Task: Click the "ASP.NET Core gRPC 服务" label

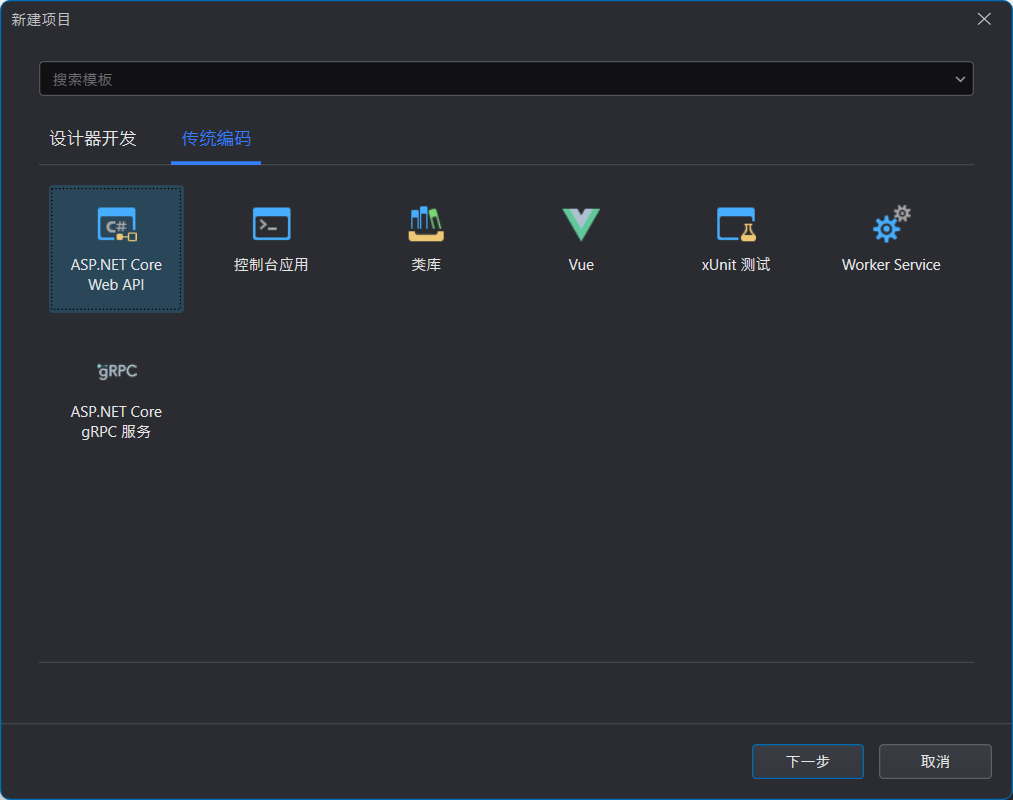Action: tap(116, 421)
